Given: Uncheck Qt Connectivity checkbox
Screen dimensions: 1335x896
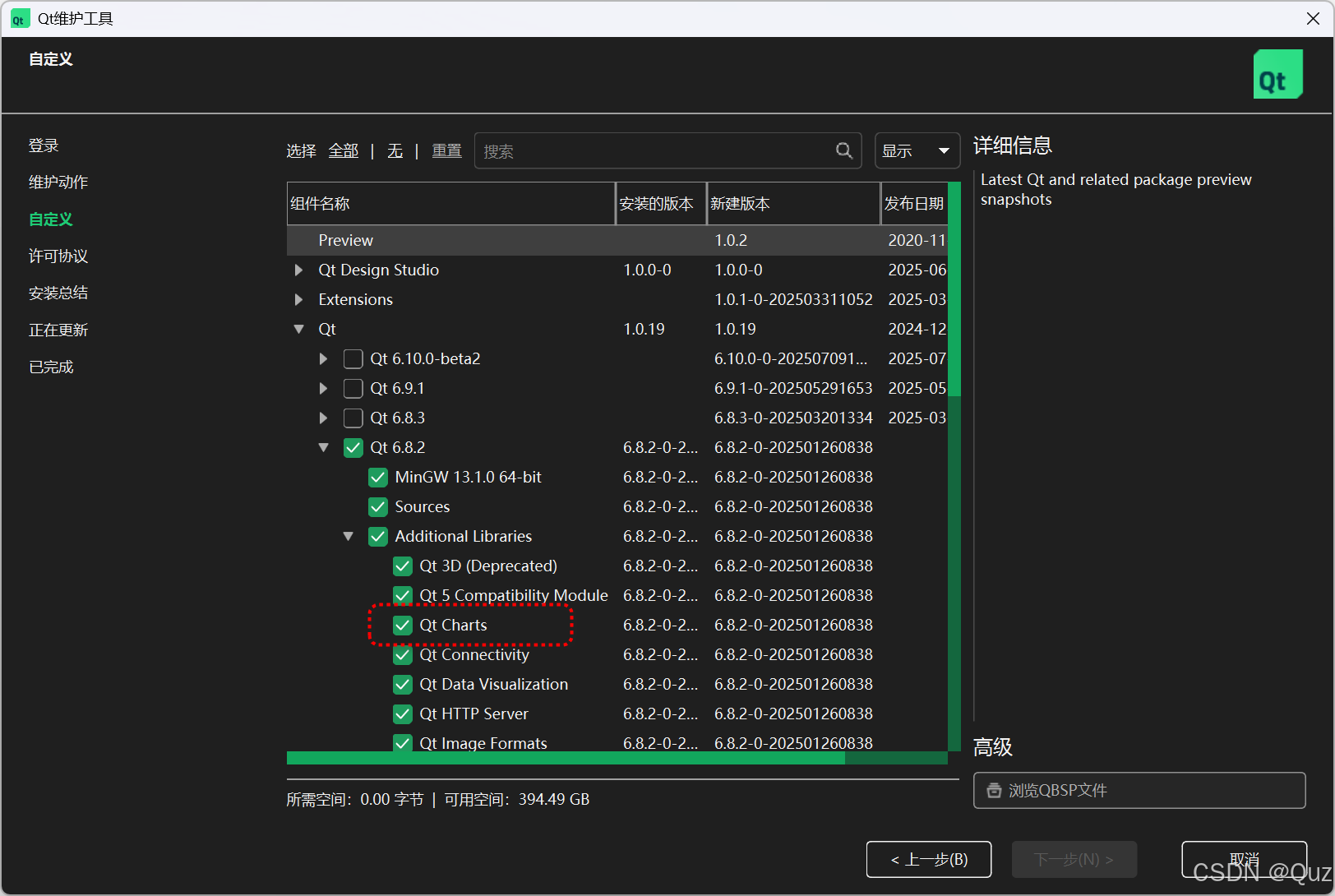Looking at the screenshot, I should tap(403, 654).
